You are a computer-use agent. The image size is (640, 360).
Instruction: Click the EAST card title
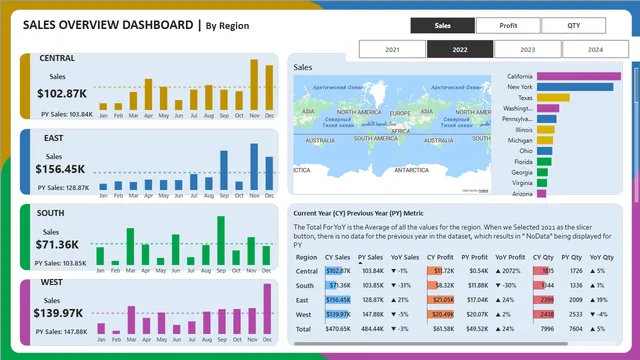coord(53,138)
